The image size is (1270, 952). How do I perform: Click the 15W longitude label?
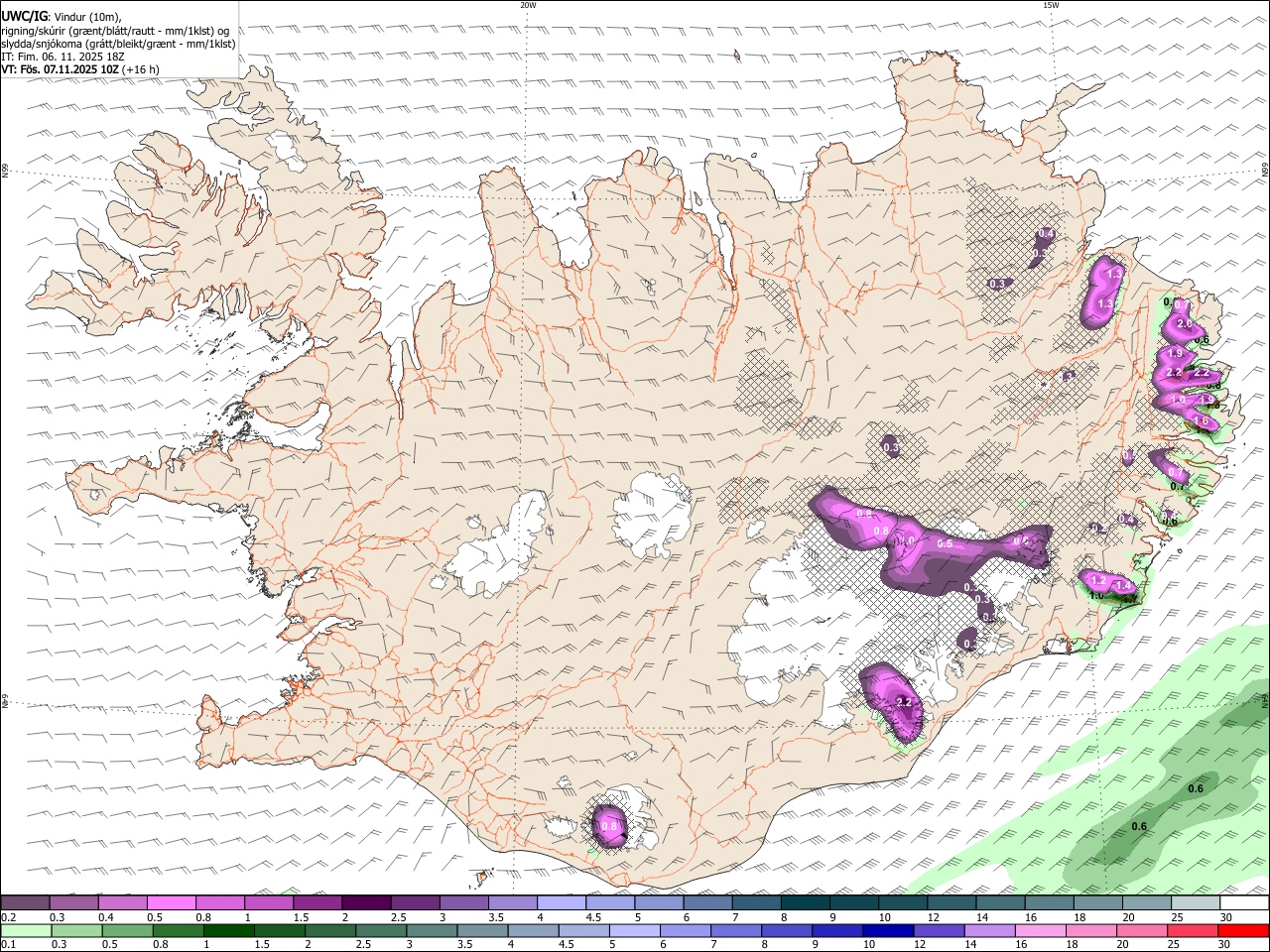1051,5
